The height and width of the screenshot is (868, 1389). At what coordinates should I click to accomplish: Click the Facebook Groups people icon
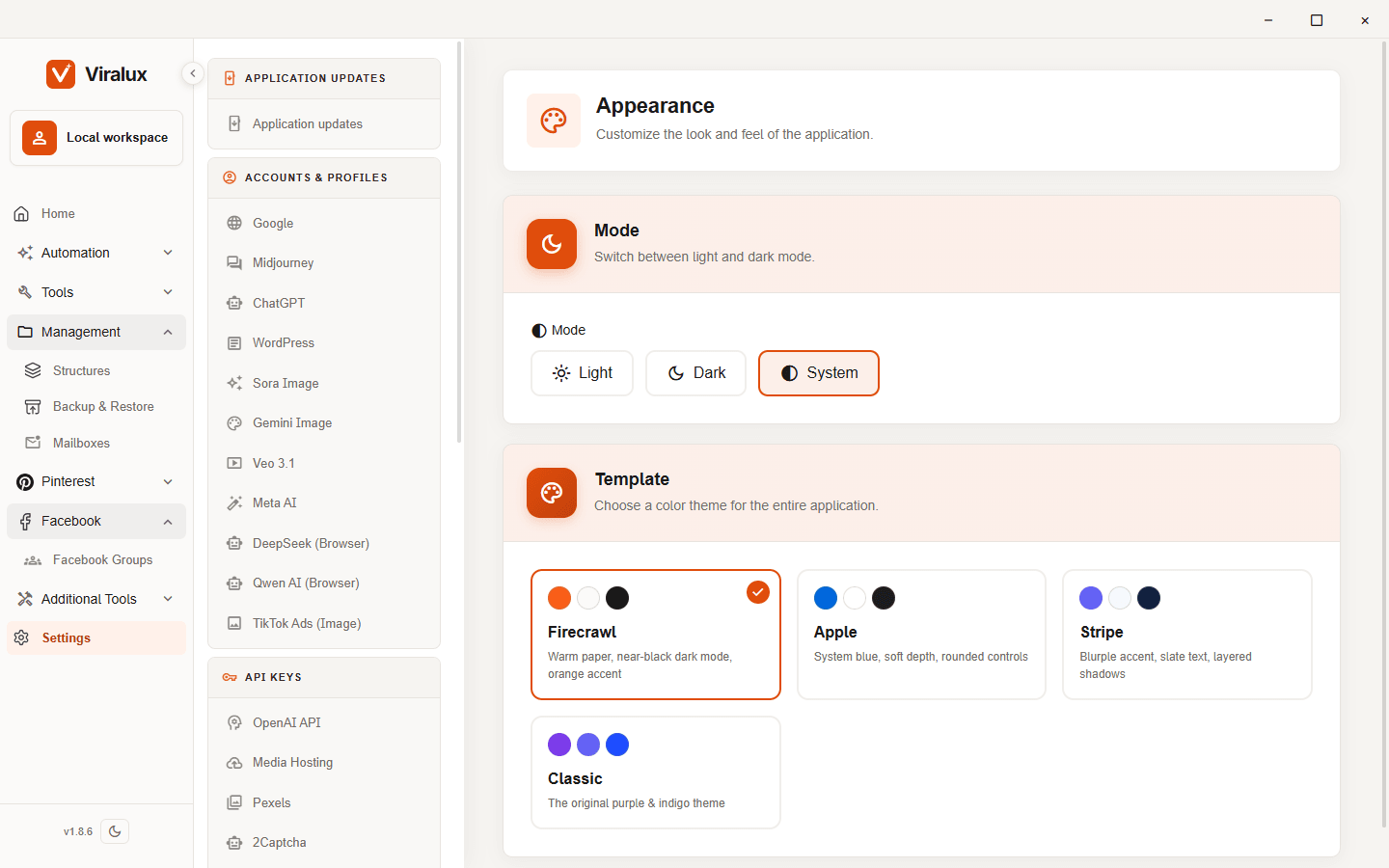point(33,560)
